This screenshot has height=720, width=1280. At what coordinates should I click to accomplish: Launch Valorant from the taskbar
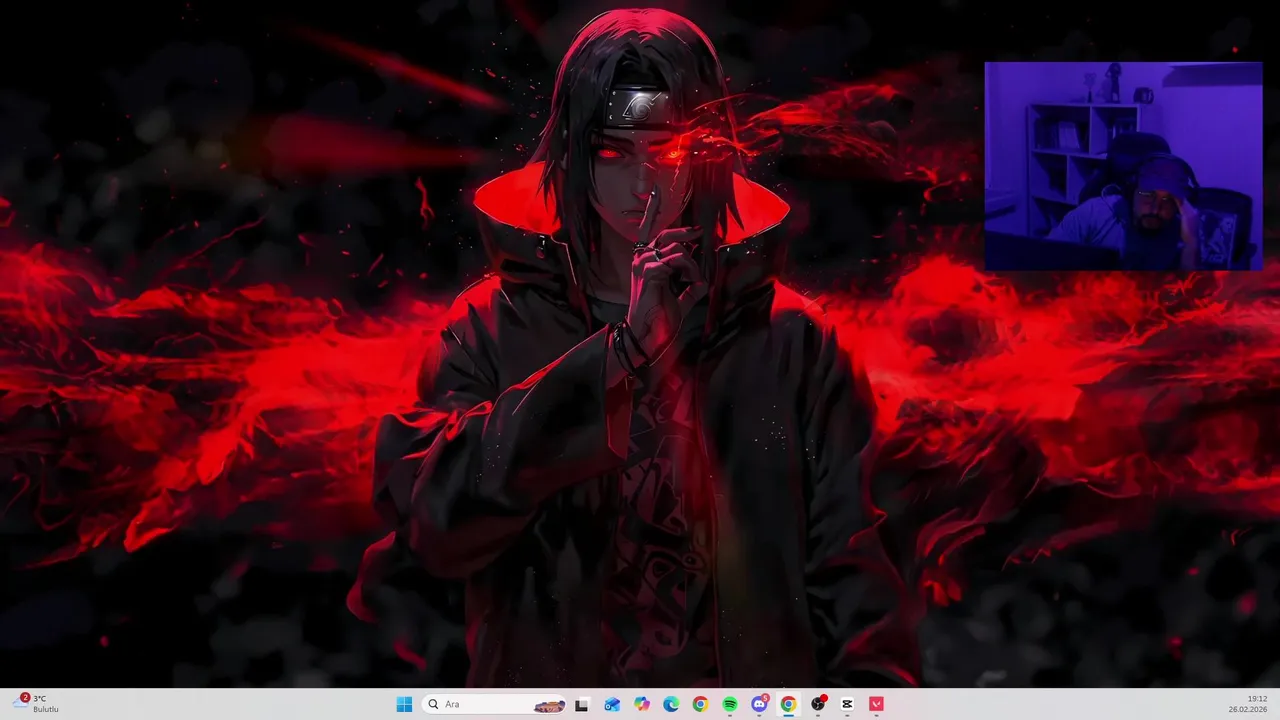point(877,704)
